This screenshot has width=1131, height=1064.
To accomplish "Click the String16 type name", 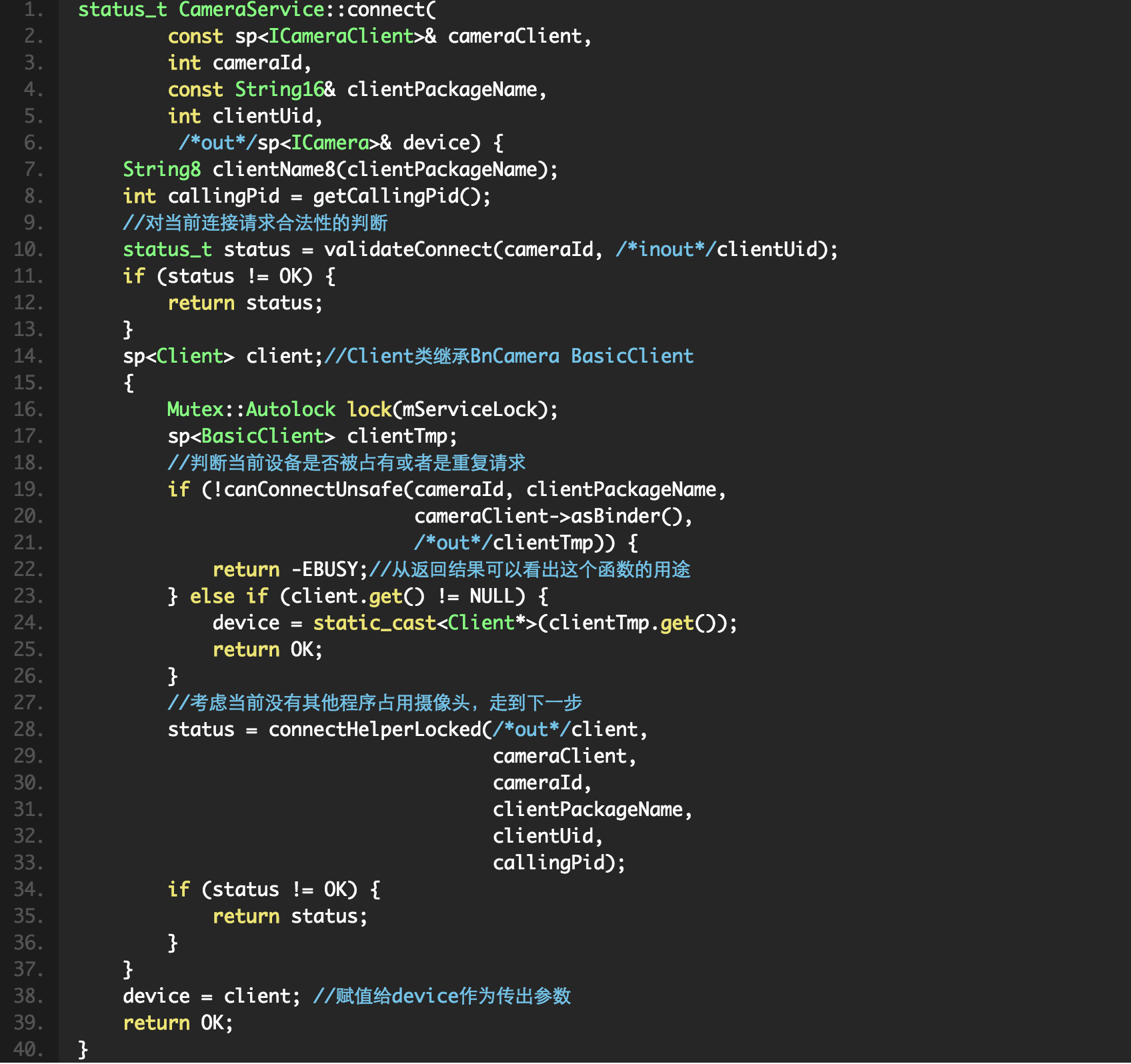I will click(x=279, y=89).
